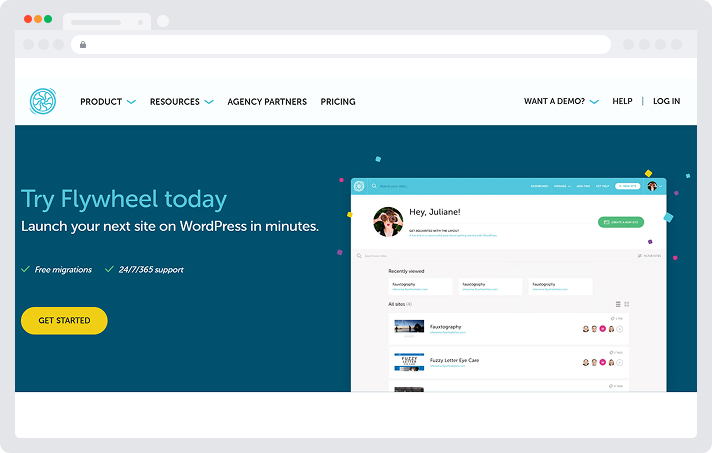This screenshot has width=712, height=453.
Task: Click the Try Flywheel today headline
Action: (x=124, y=199)
